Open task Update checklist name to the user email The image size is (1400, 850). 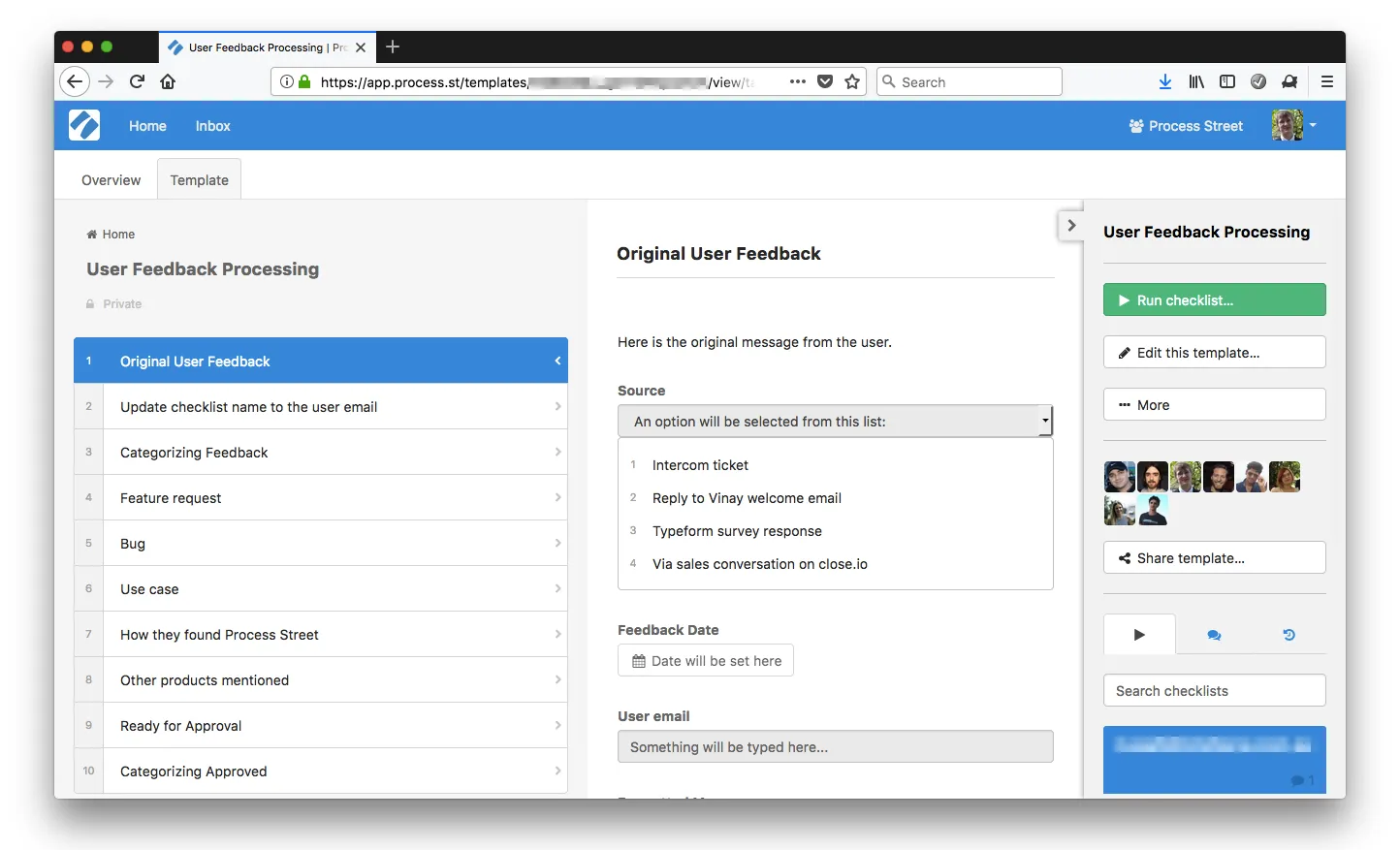coord(321,407)
